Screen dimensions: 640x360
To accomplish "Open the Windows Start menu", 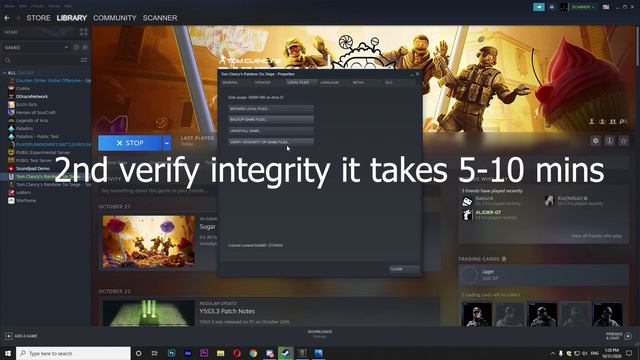I will (x=8, y=353).
